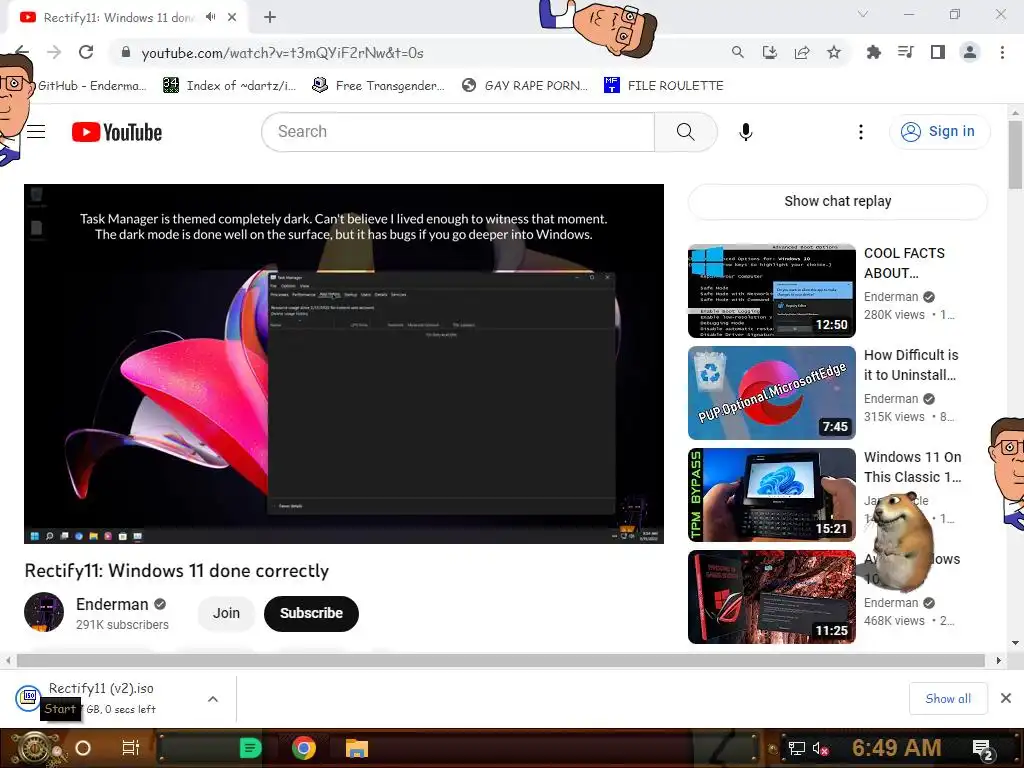
Task: Expand options for Rectify11 (v2).iso download
Action: 212,699
